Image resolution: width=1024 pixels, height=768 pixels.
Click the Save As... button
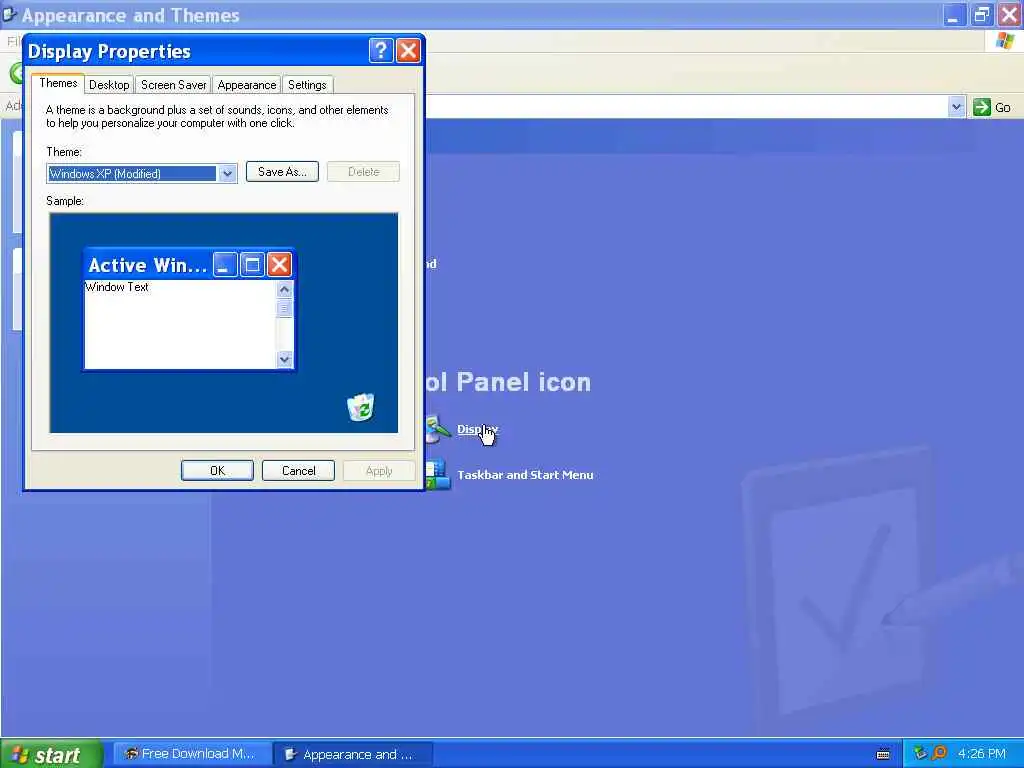point(282,172)
